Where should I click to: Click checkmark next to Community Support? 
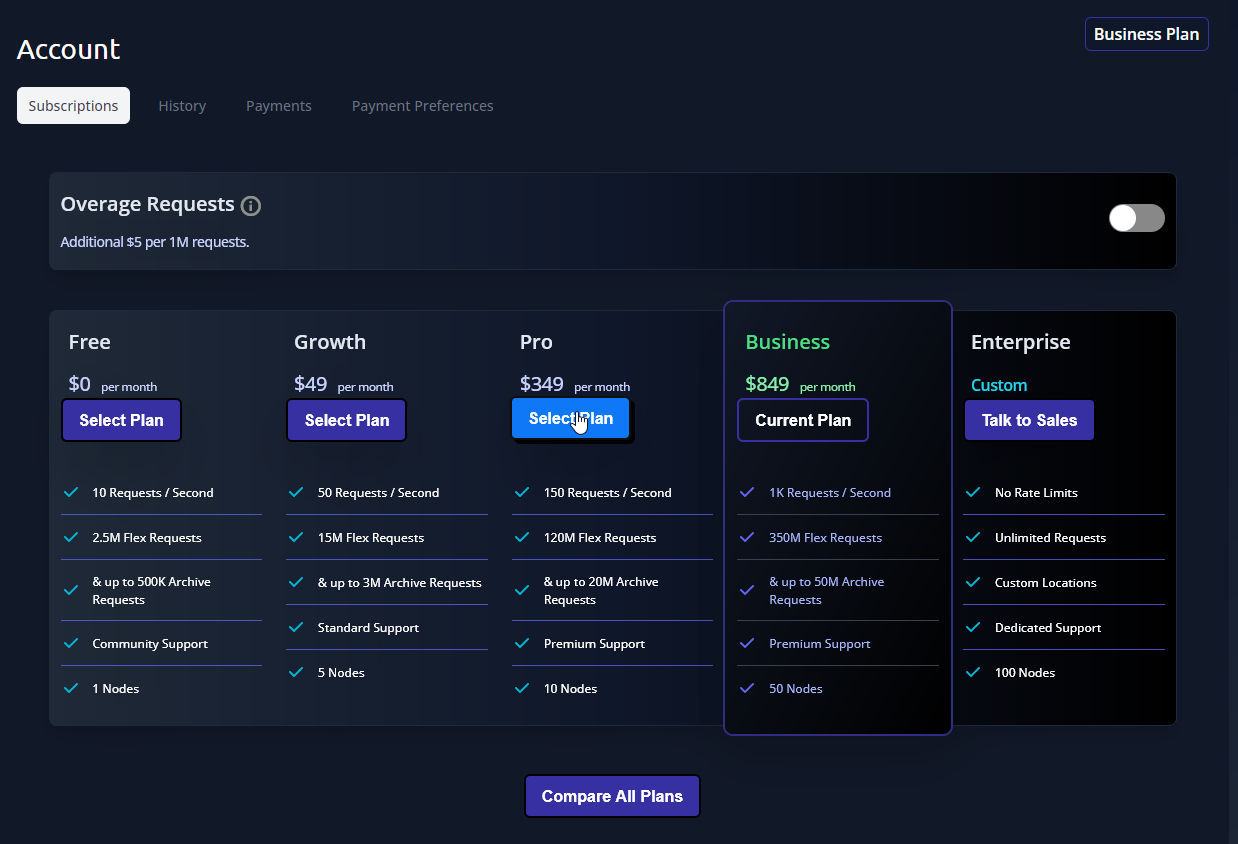pyautogui.click(x=71, y=643)
